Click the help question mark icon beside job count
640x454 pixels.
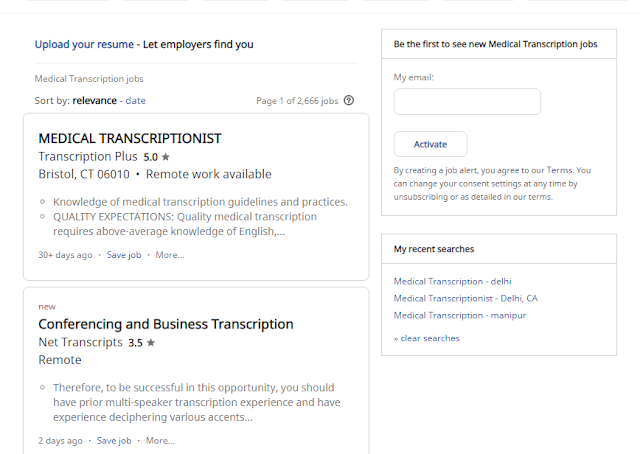point(349,100)
